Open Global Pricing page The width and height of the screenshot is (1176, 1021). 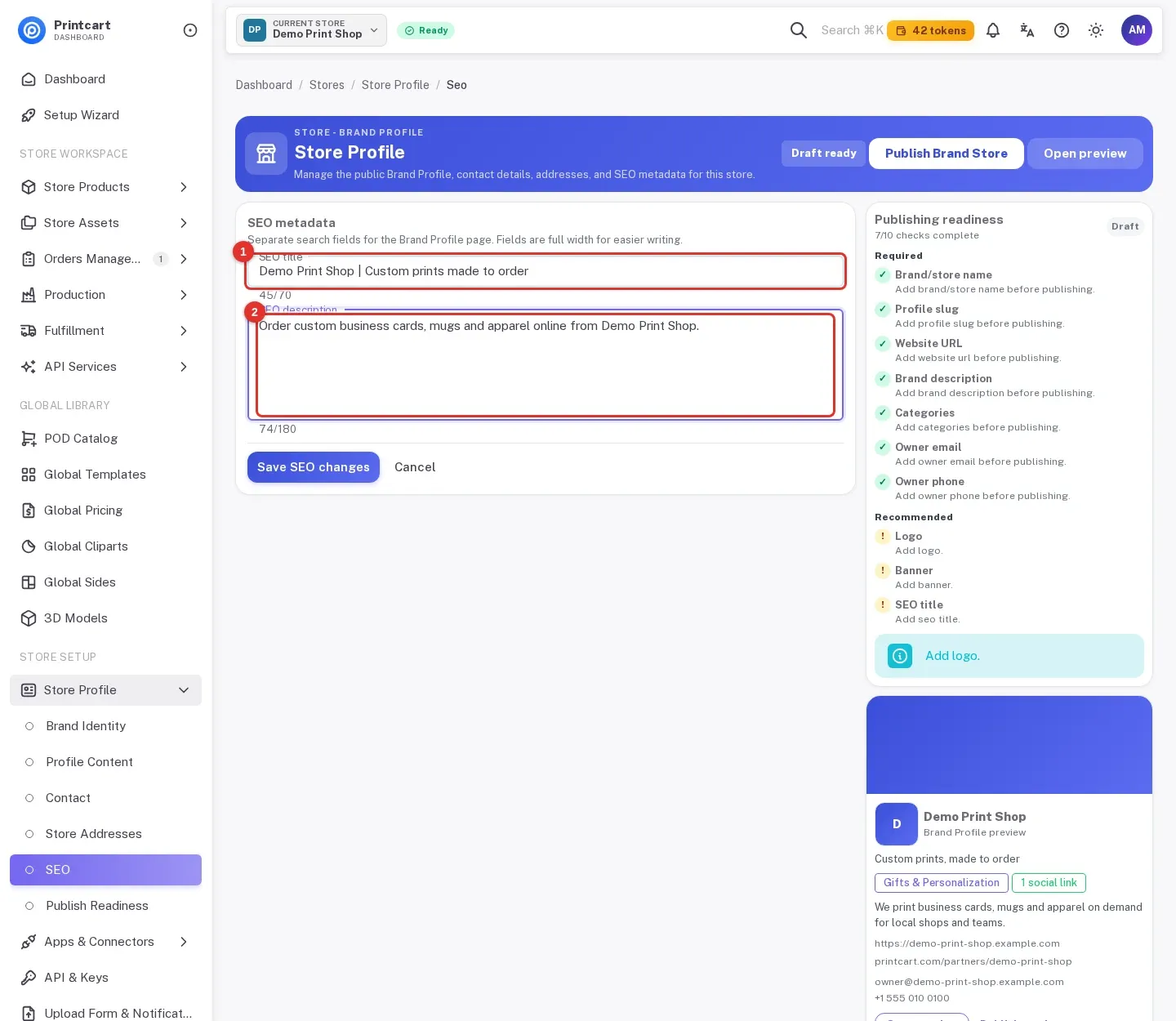pyautogui.click(x=106, y=510)
